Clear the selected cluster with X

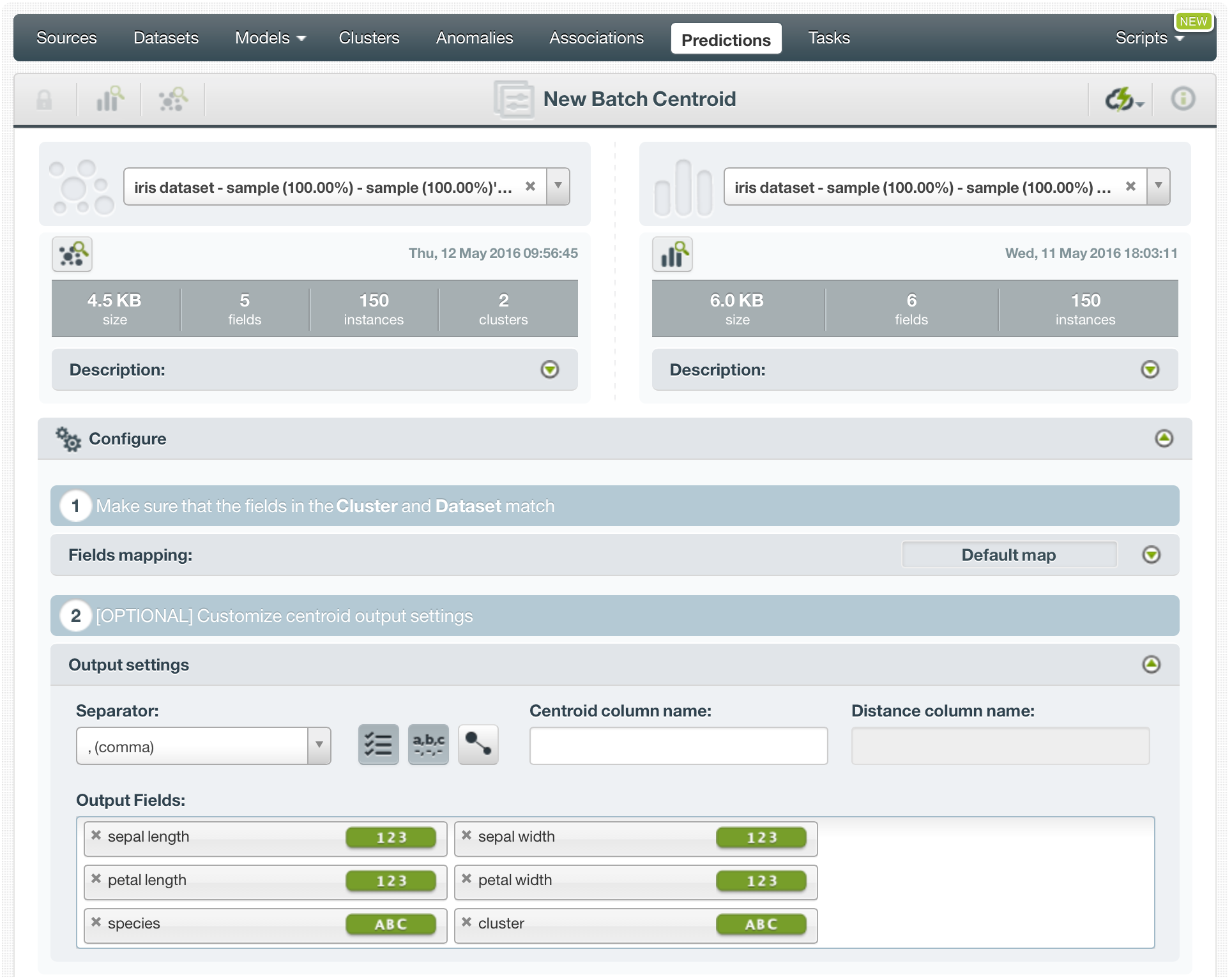tap(530, 186)
